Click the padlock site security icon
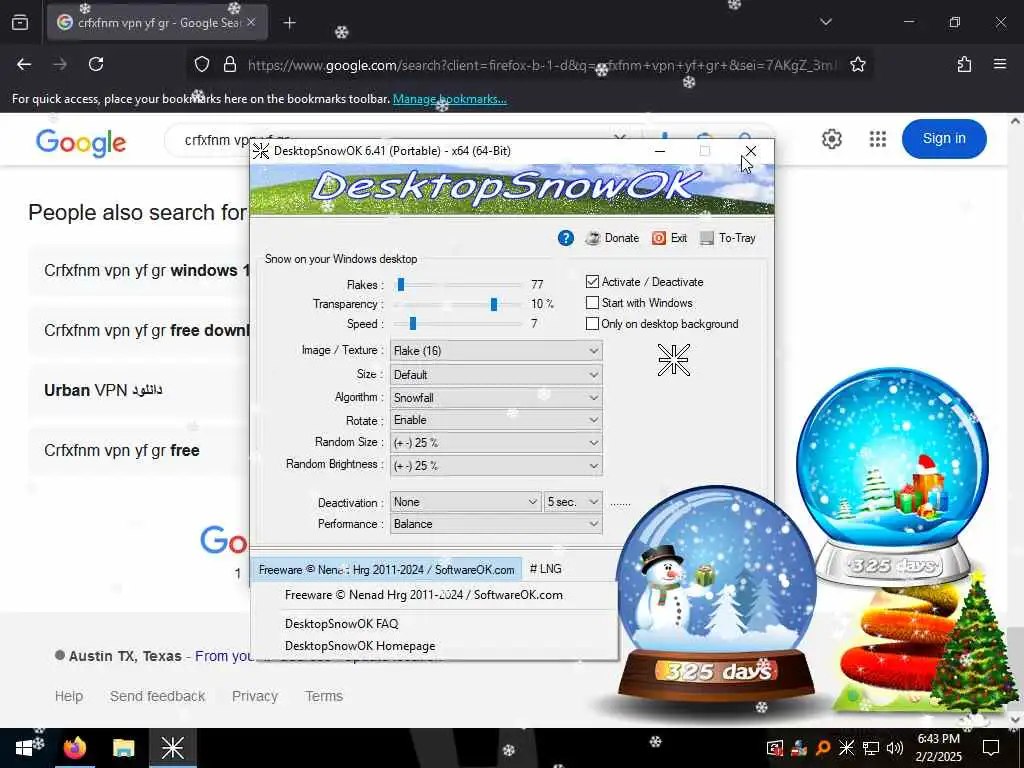Screen dimensions: 1024x768 229,64
